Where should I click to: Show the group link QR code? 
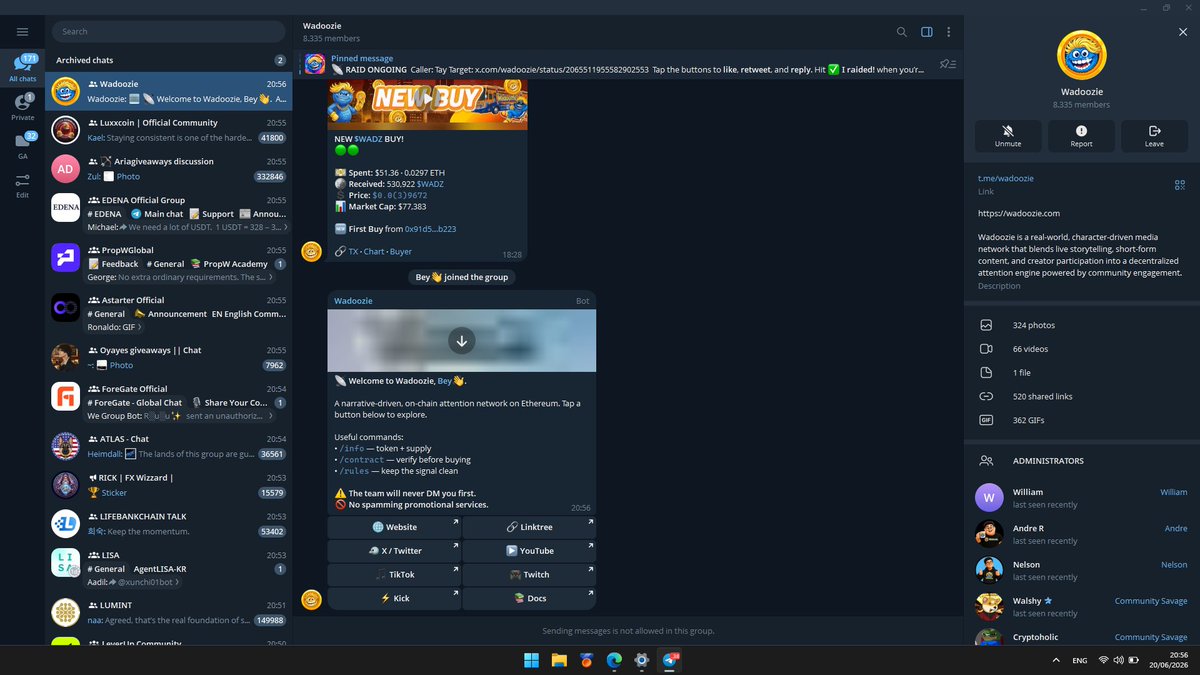tap(1180, 185)
